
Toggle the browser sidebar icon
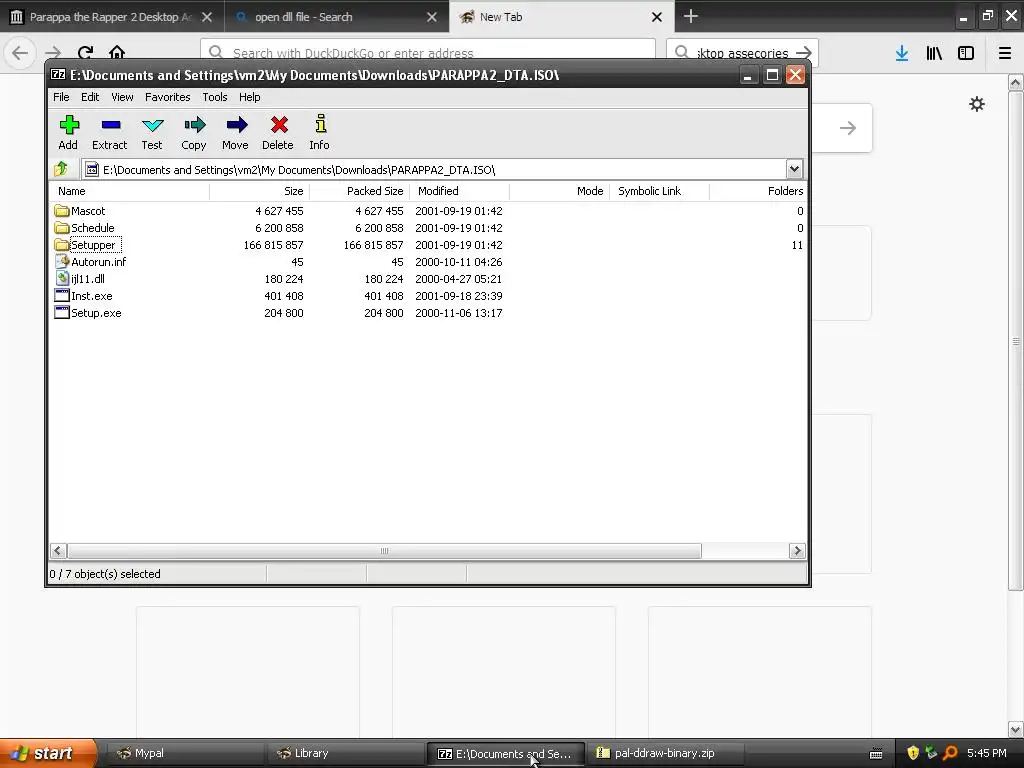(966, 53)
